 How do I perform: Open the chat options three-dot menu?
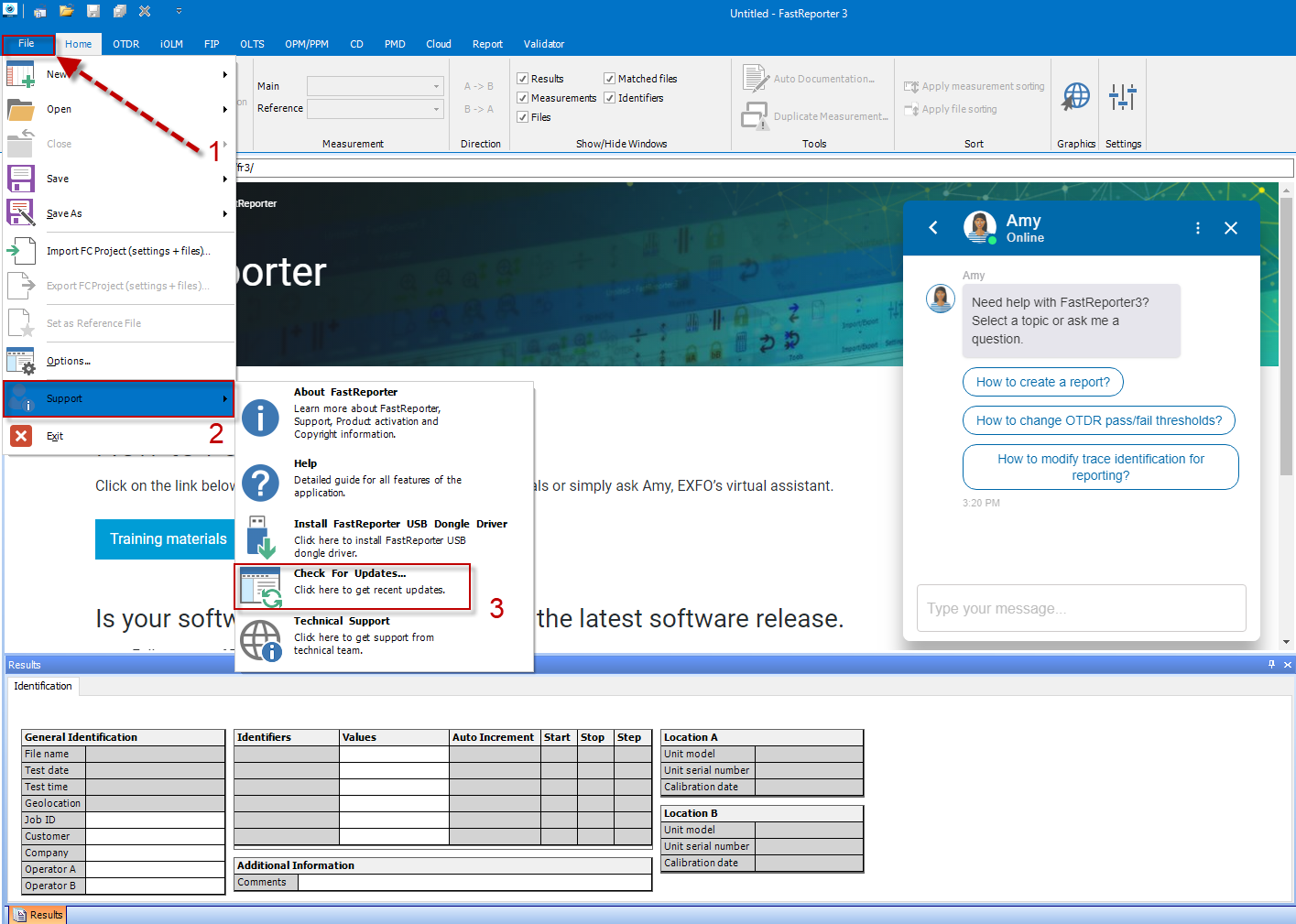coord(1198,228)
